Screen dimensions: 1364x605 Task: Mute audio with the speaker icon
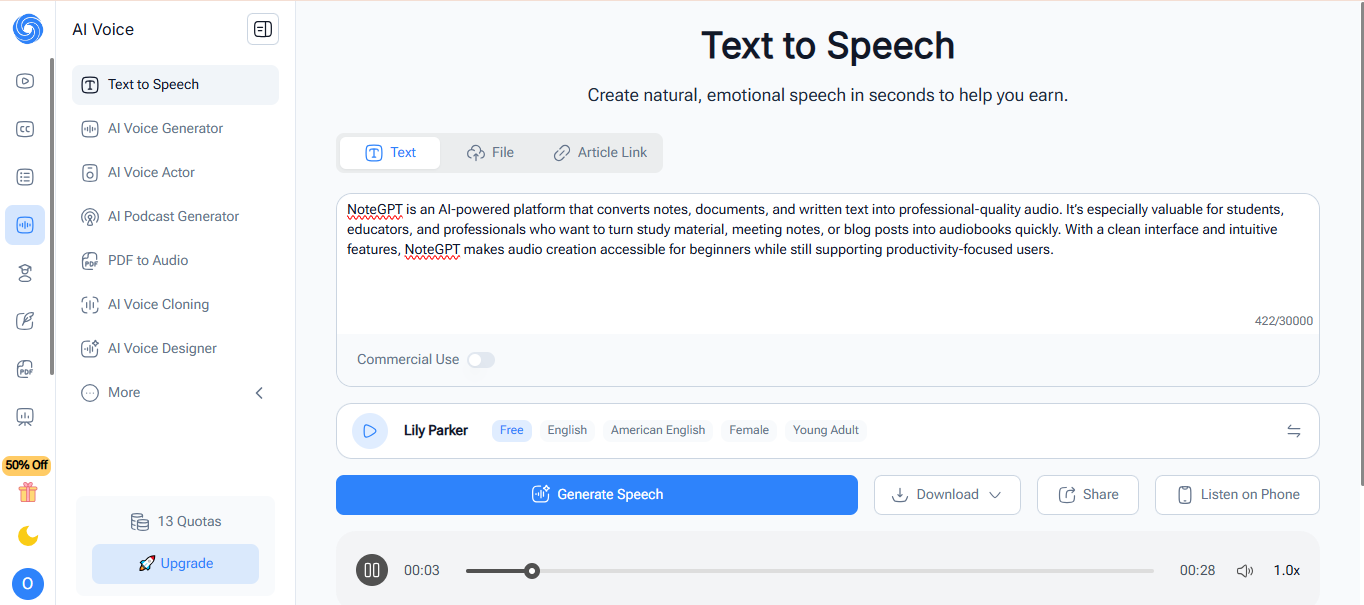click(1245, 570)
